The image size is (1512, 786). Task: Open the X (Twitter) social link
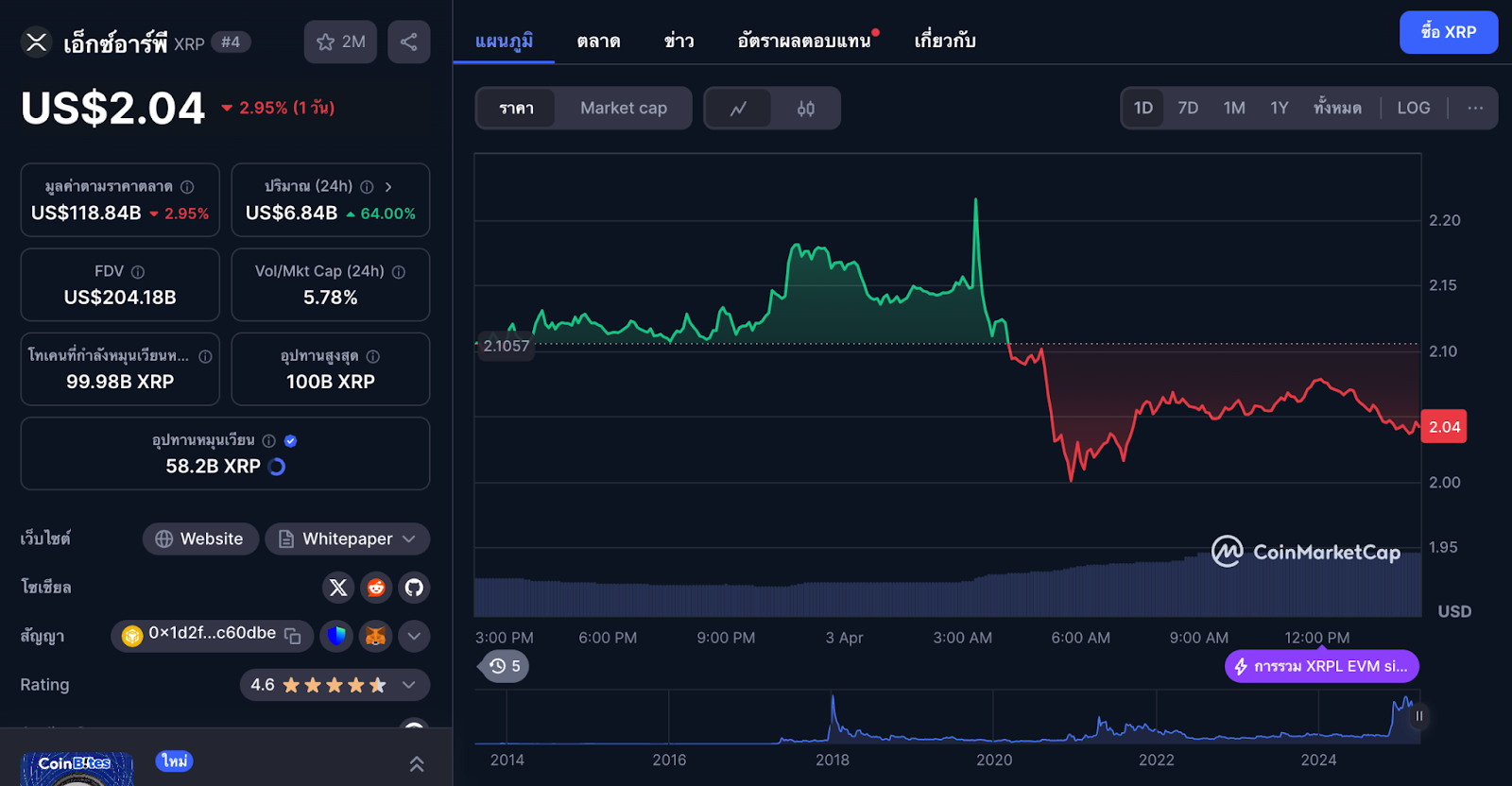338,588
